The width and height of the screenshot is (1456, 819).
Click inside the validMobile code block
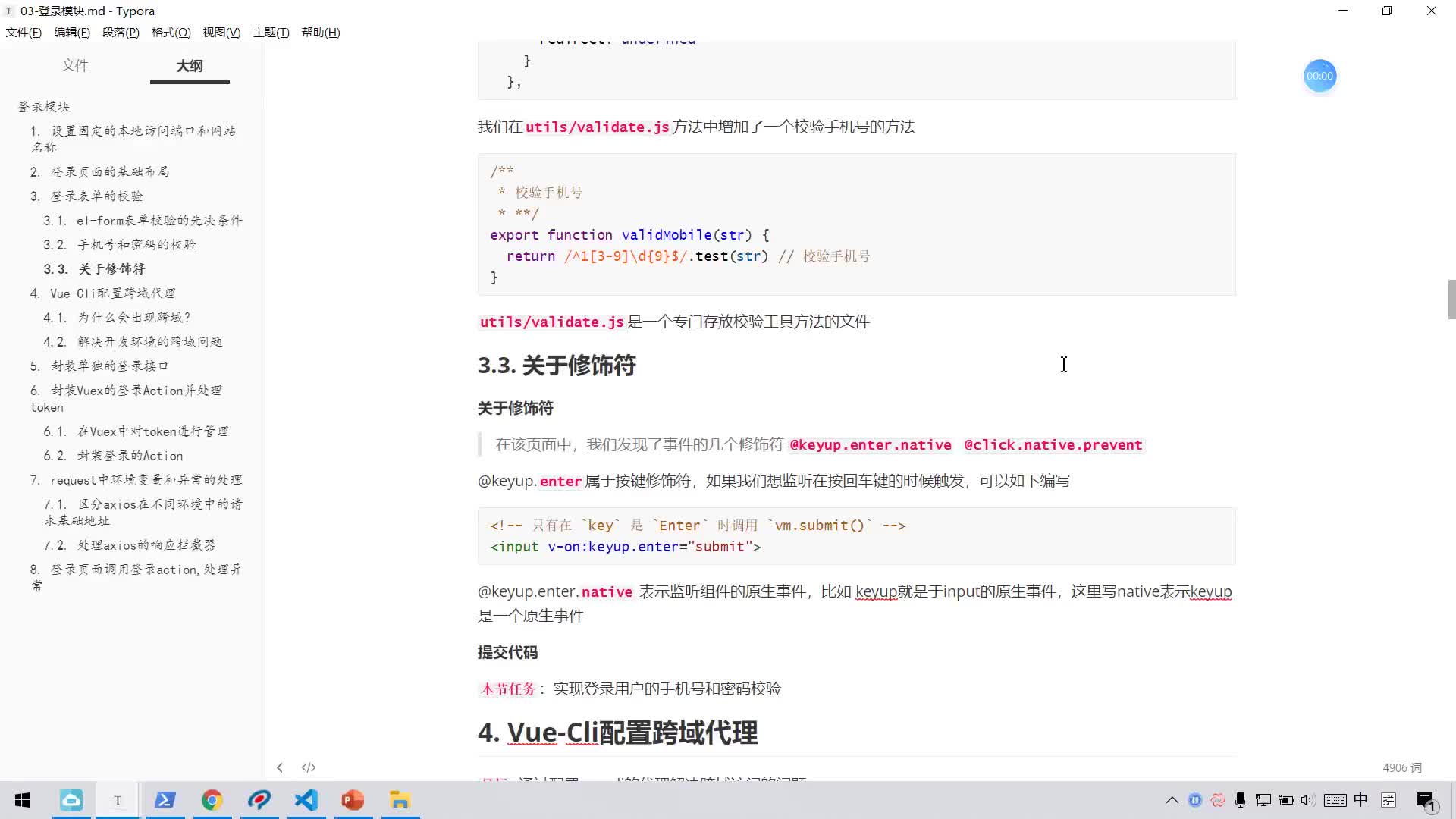tap(857, 224)
